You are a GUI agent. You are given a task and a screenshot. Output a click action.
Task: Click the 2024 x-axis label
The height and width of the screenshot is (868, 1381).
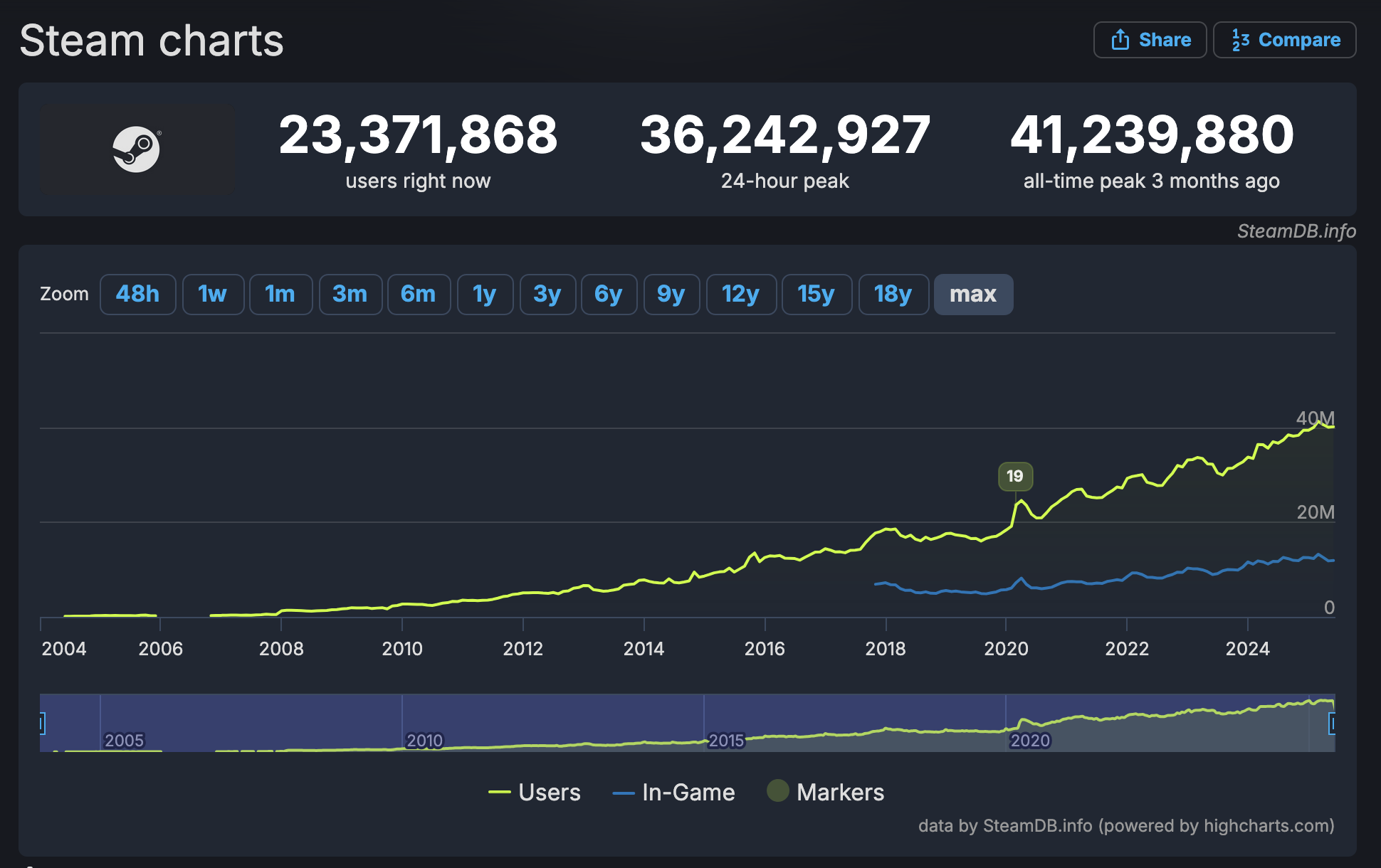pos(1247,648)
